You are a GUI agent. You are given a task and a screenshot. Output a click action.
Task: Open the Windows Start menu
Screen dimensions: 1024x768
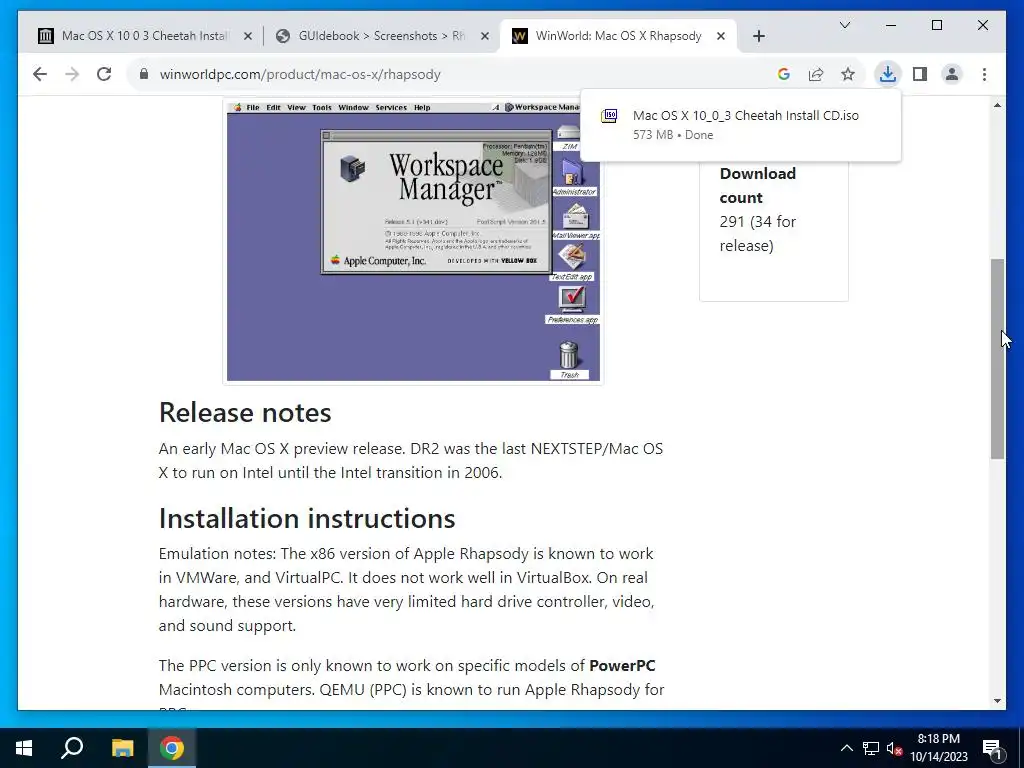click(24, 748)
